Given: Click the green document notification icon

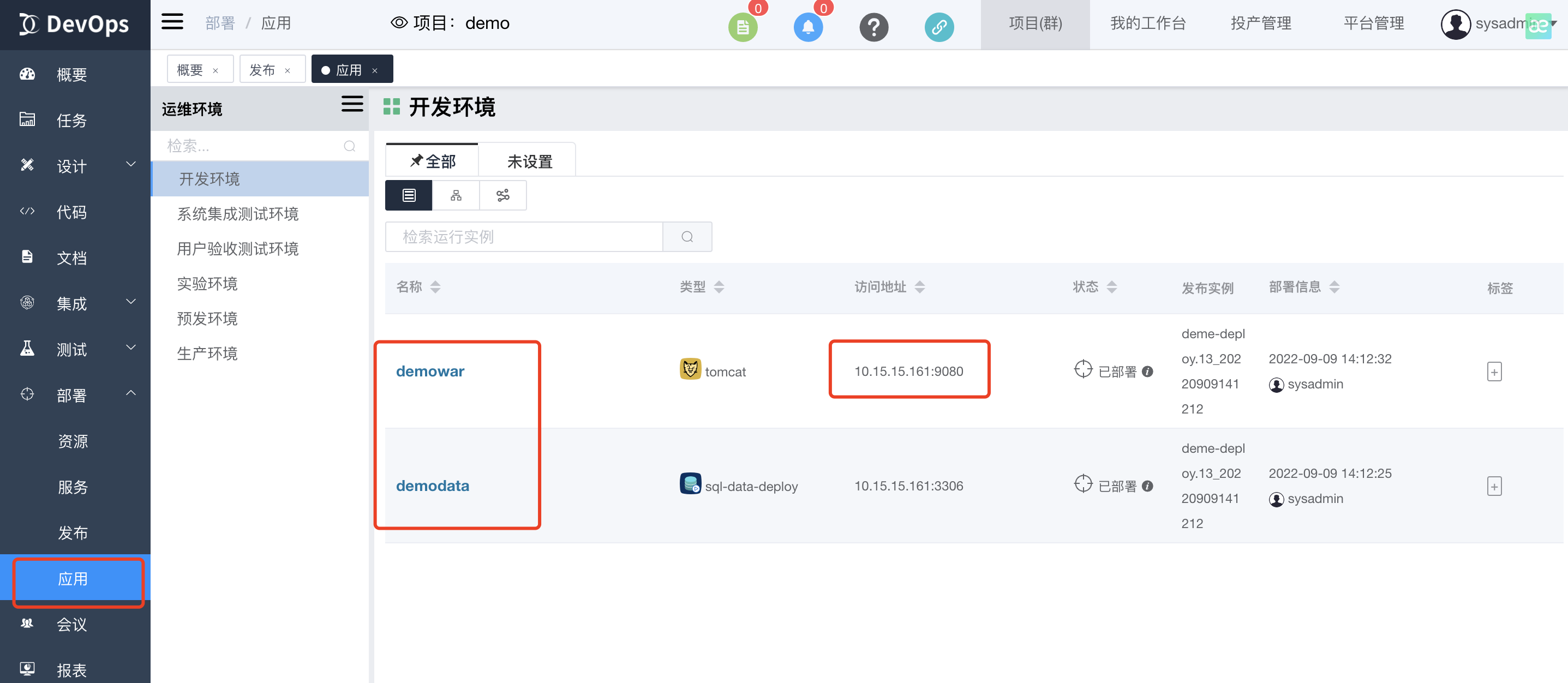Looking at the screenshot, I should (x=742, y=27).
